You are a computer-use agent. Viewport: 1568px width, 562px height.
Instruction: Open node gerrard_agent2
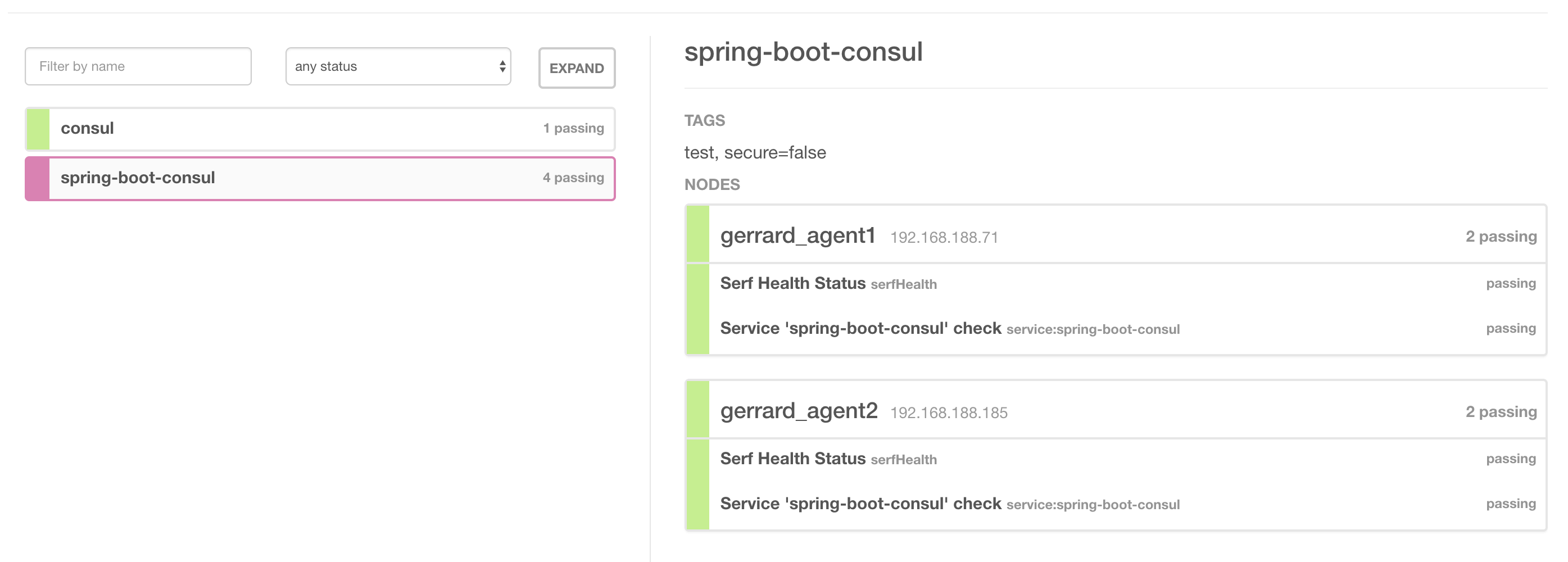[x=799, y=411]
